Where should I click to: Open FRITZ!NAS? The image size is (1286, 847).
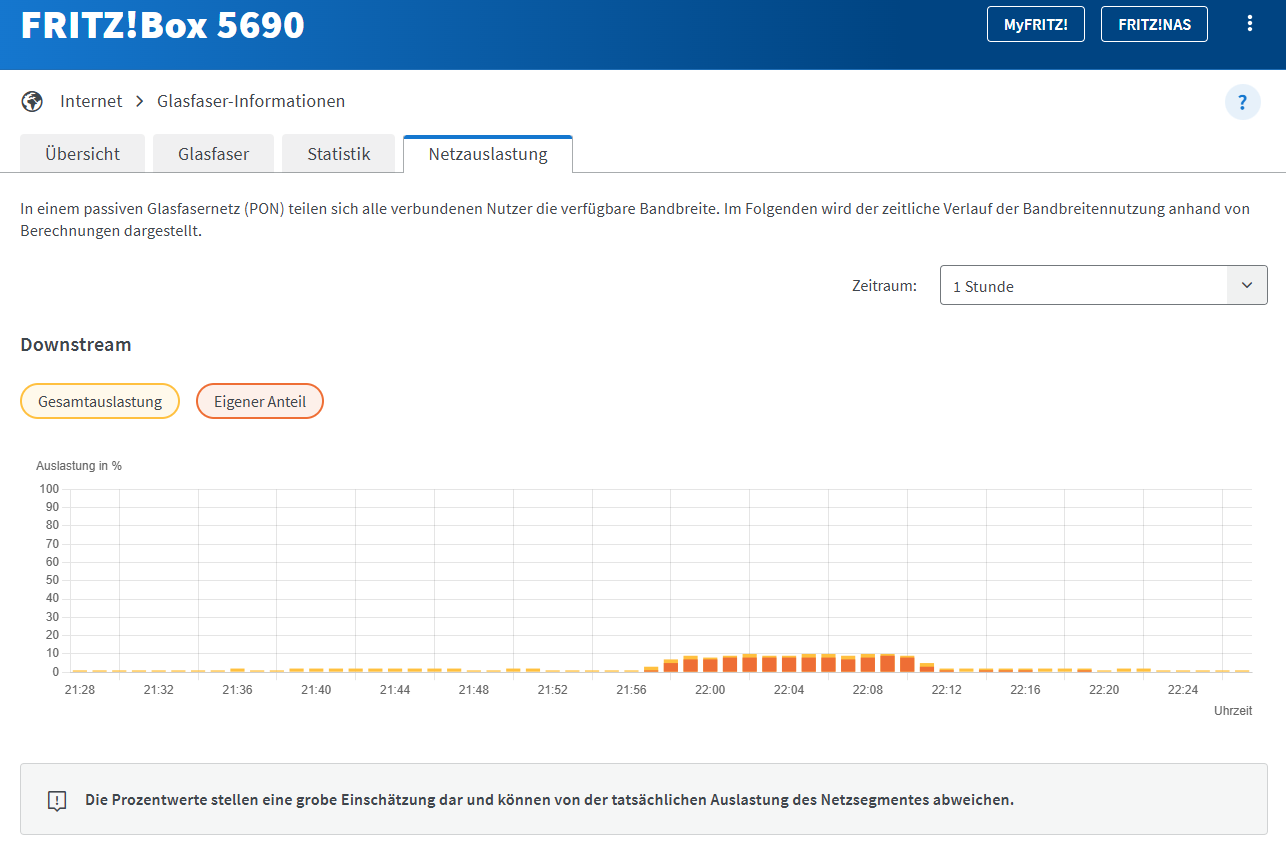coord(1154,24)
